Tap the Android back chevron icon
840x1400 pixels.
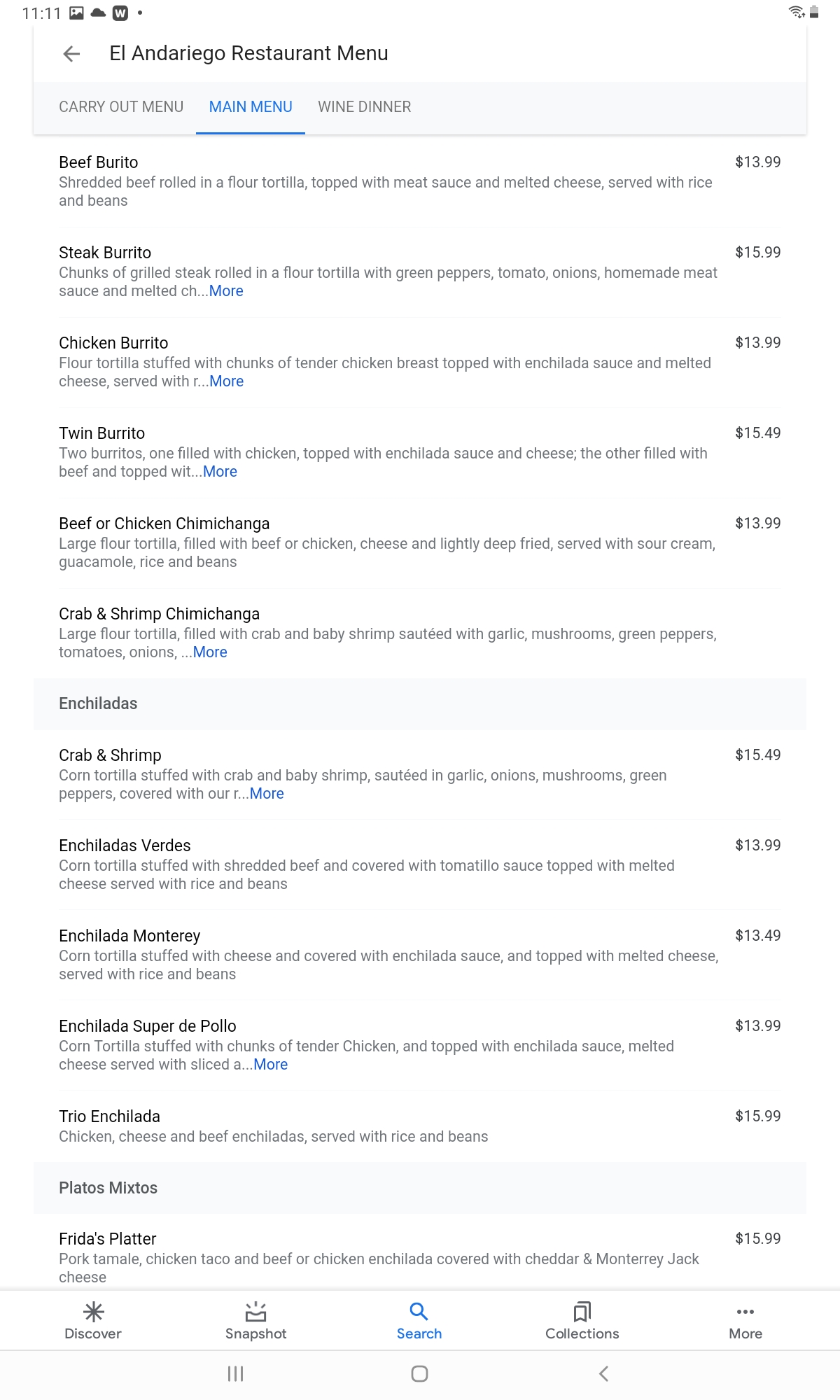[604, 1373]
